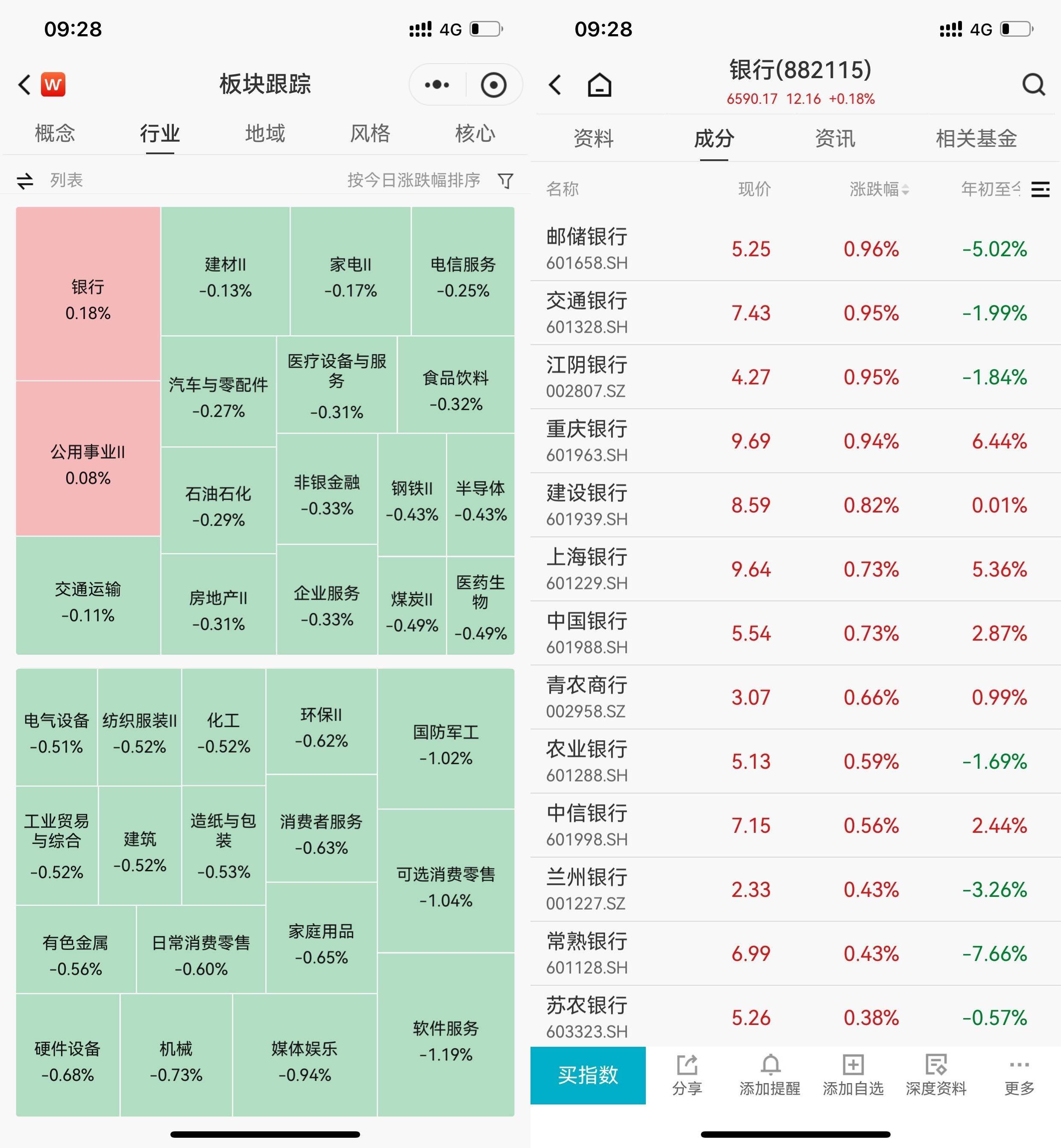Click the funnel filter icon
The width and height of the screenshot is (1061, 1148).
tap(505, 181)
